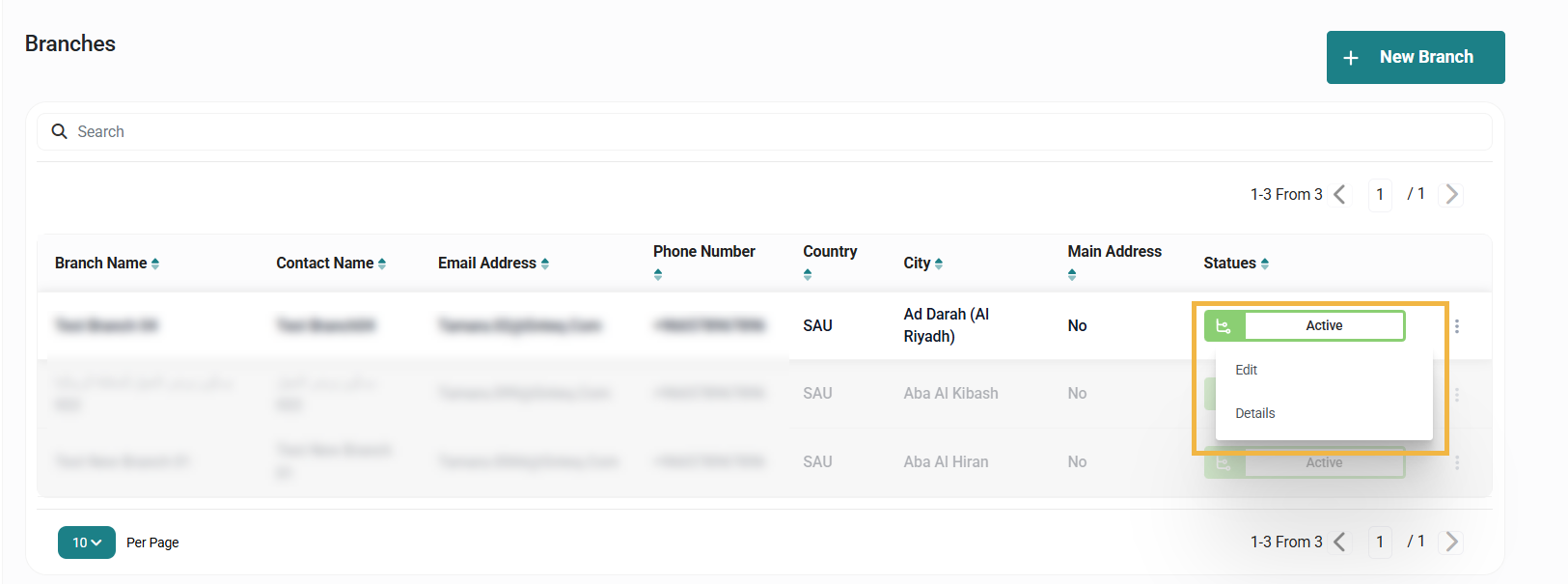This screenshot has width=1568, height=584.
Task: Click the top page number box
Action: [x=1380, y=194]
